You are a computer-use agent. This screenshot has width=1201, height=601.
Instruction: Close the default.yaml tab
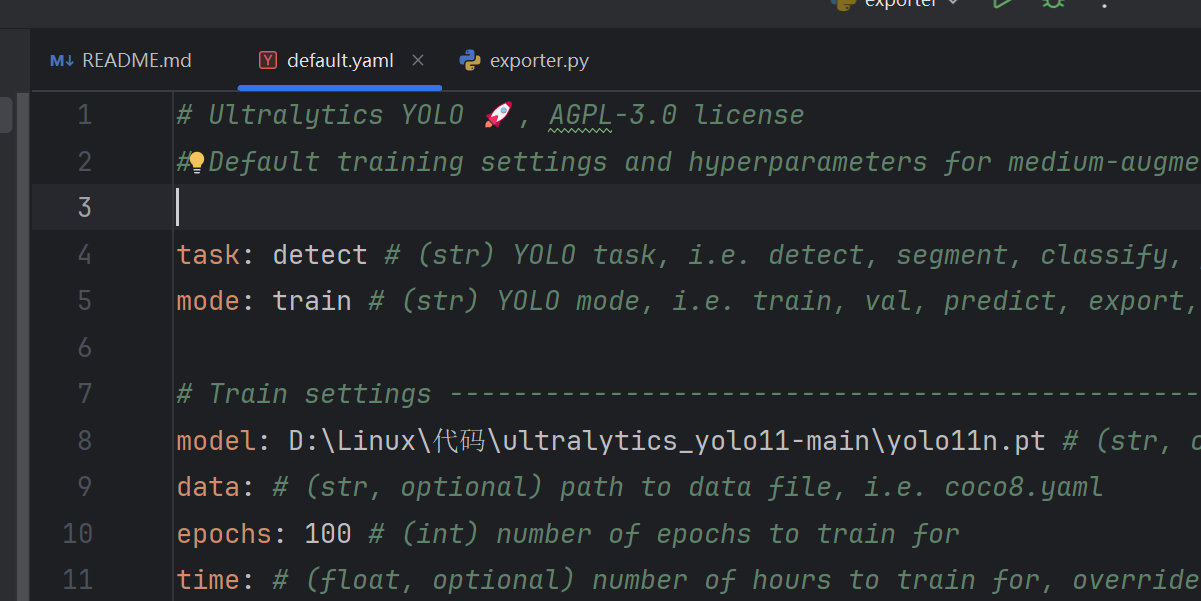click(x=418, y=60)
